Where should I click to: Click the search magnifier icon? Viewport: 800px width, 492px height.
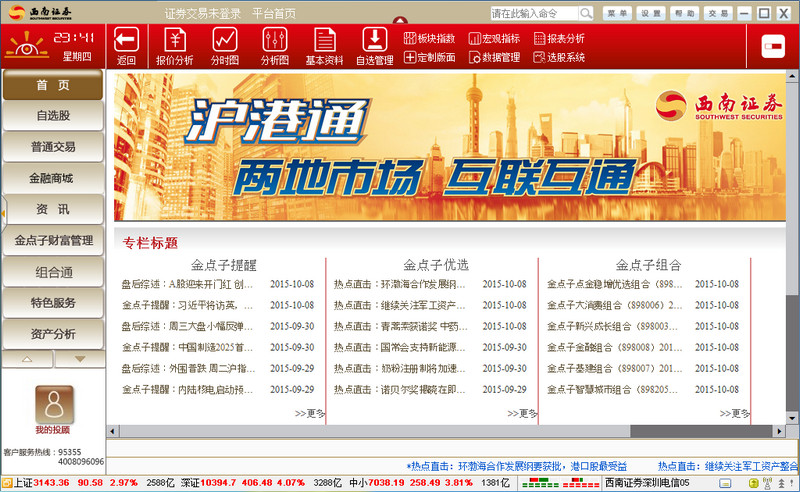click(x=586, y=13)
